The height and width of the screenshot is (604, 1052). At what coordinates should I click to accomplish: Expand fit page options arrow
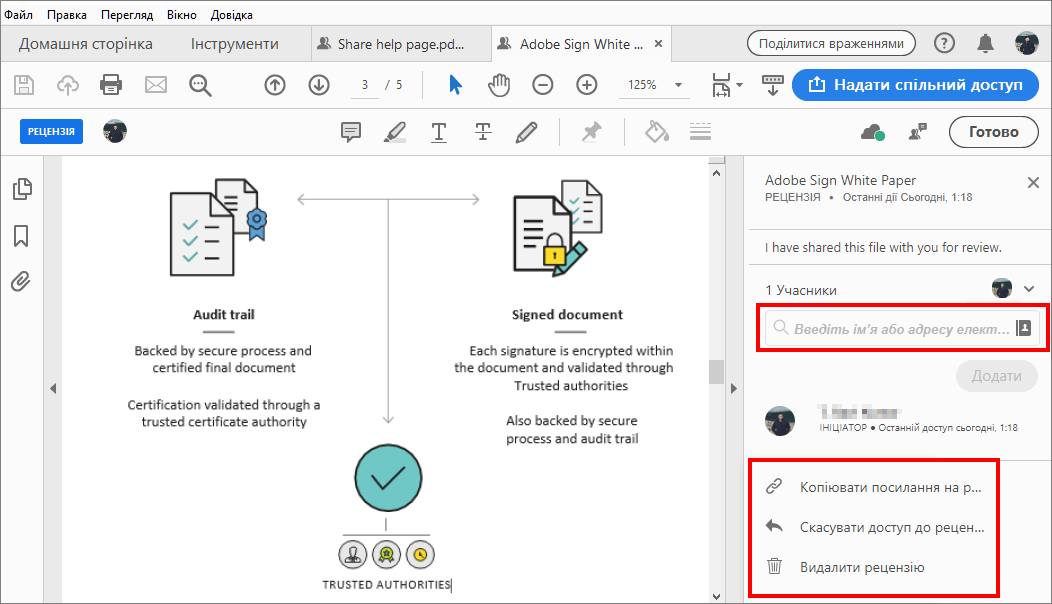point(739,85)
